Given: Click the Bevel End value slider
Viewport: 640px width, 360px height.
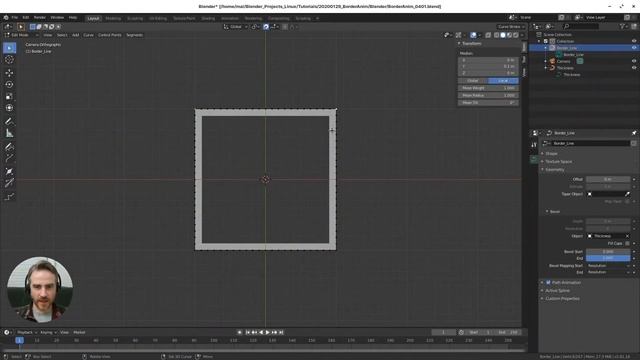Looking at the screenshot, I should point(608,258).
